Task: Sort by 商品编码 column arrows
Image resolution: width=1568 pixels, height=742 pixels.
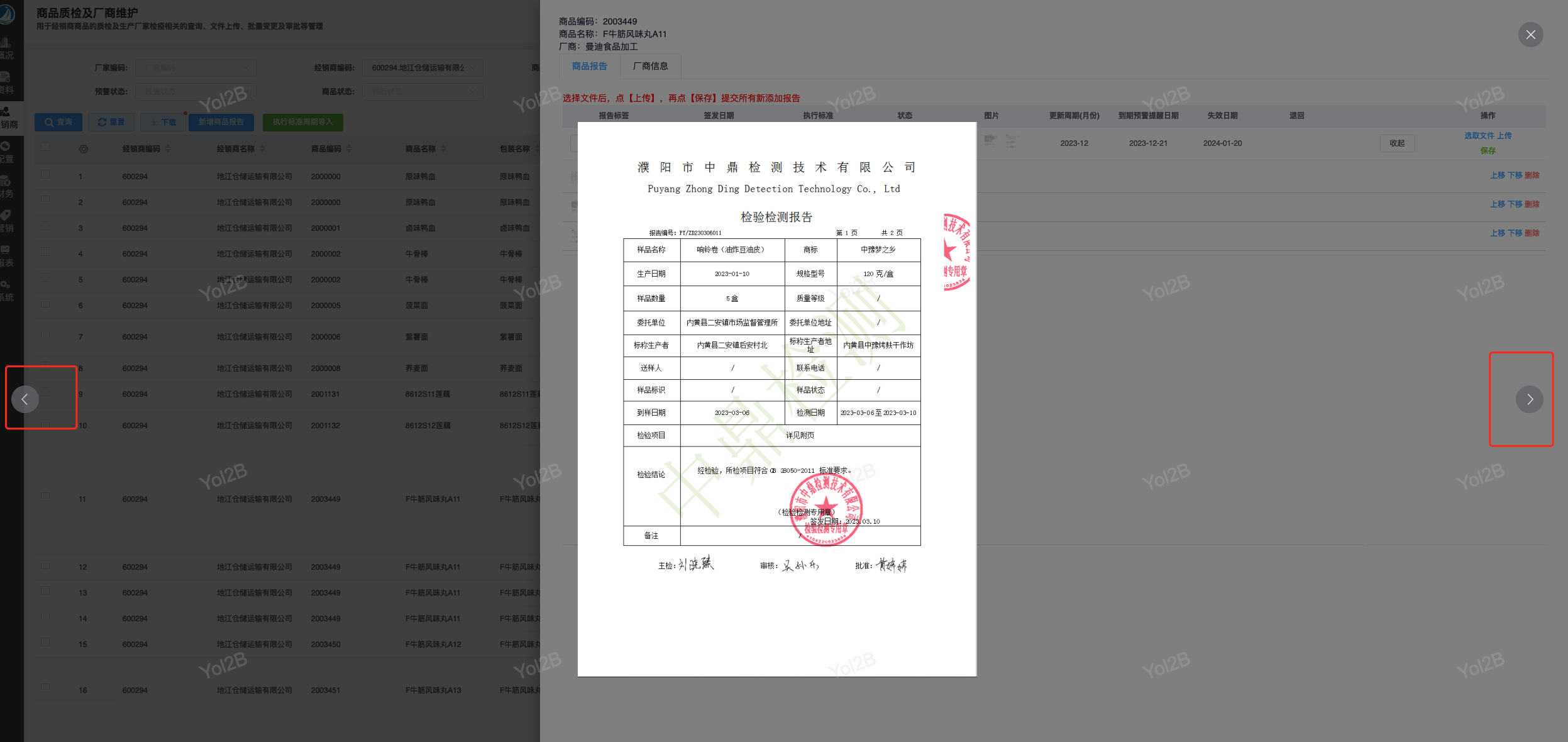Action: click(x=349, y=149)
